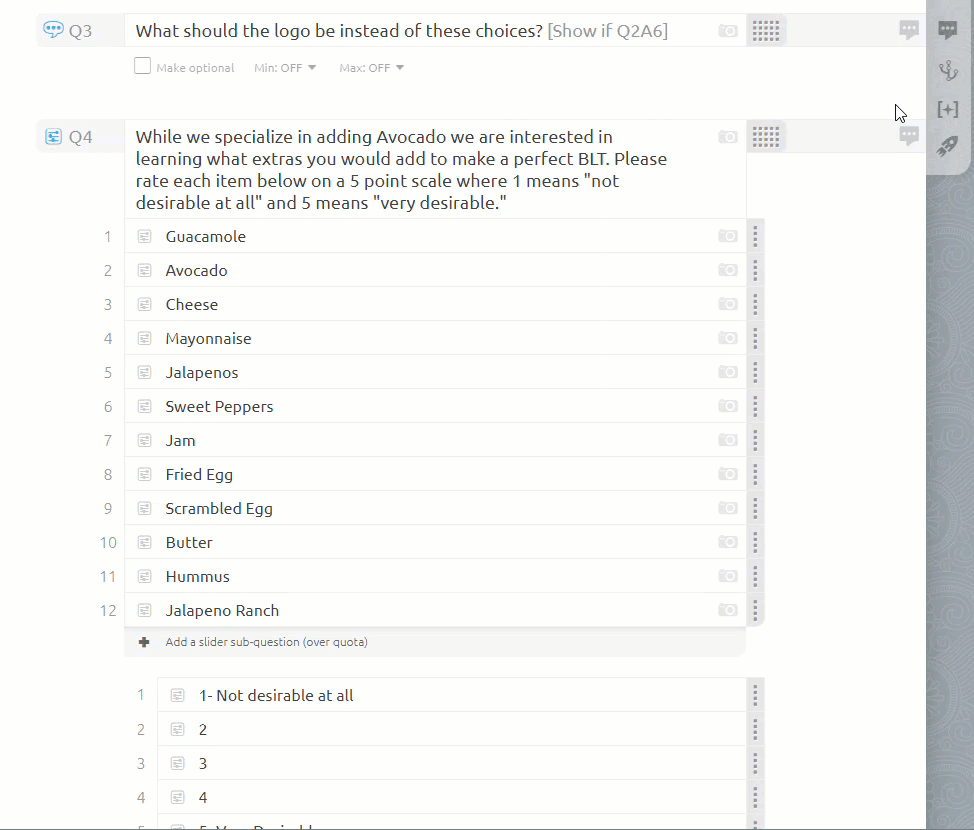Toggle the Make optional checkbox
974x830 pixels.
point(143,67)
